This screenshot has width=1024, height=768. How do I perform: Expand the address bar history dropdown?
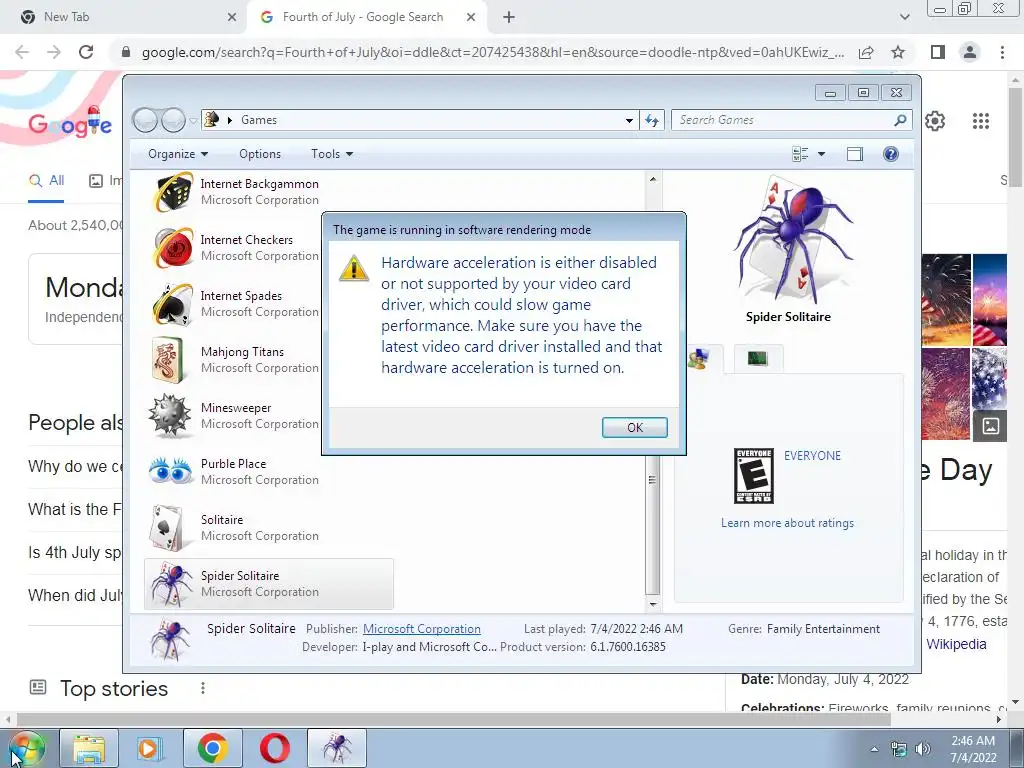point(629,120)
